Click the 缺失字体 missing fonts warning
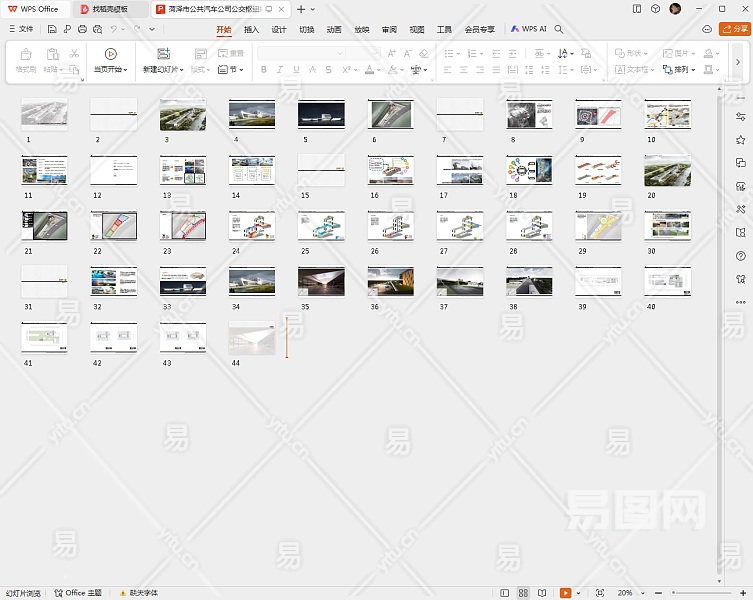The height and width of the screenshot is (600, 753). coord(137,593)
